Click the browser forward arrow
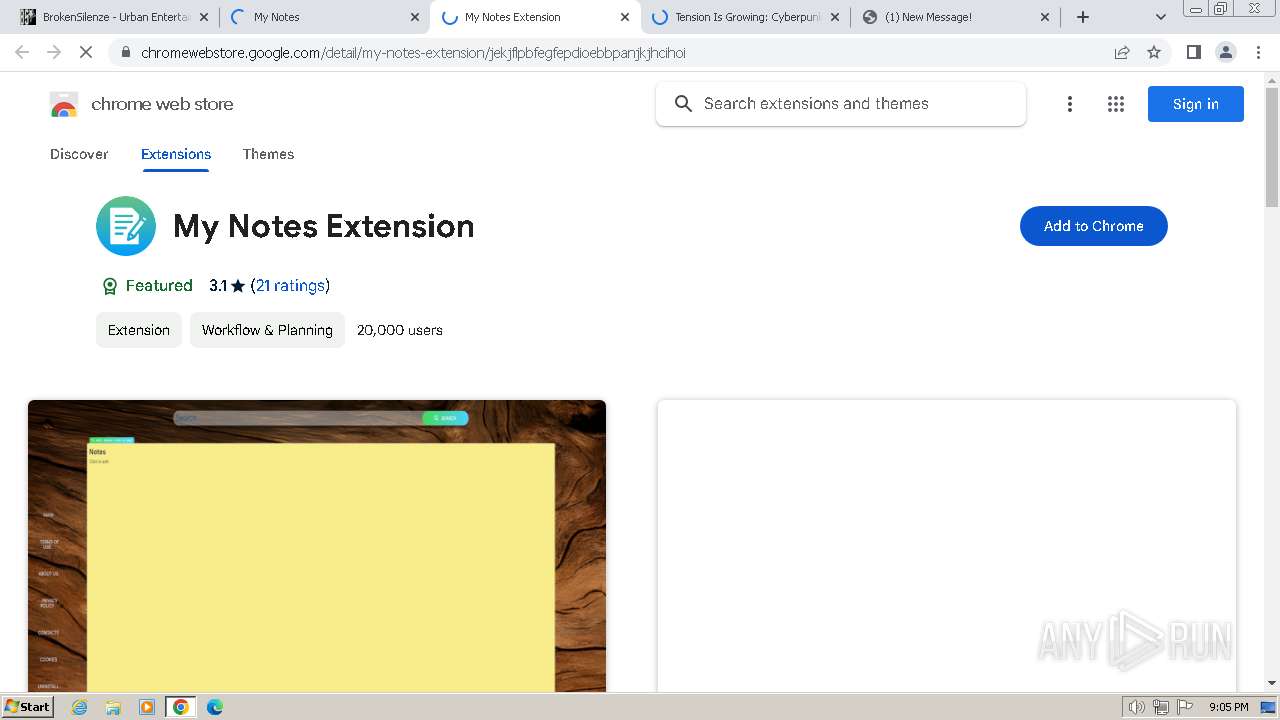1280x720 pixels. (x=54, y=52)
